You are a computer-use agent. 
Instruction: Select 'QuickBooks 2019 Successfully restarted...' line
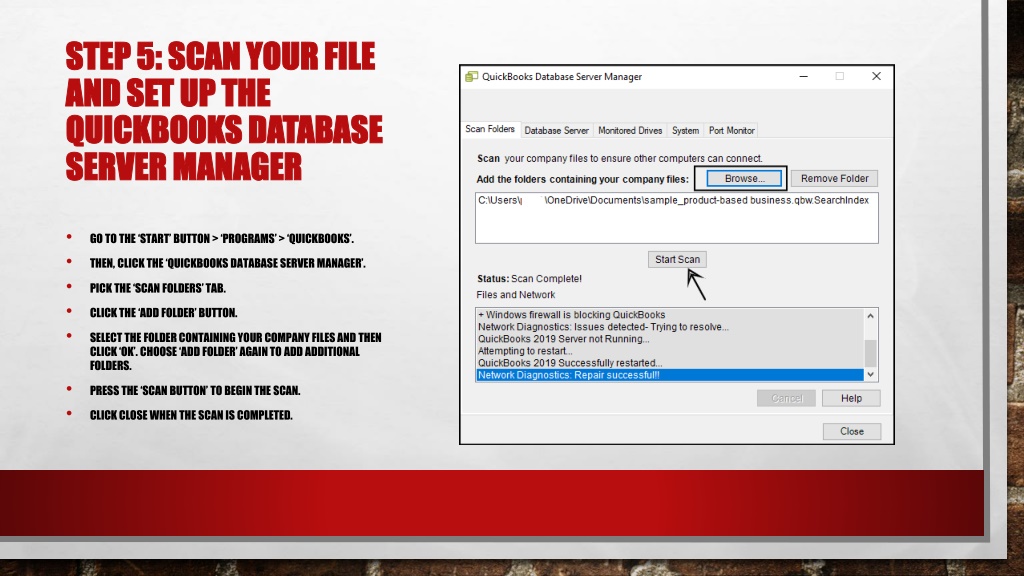point(669,363)
